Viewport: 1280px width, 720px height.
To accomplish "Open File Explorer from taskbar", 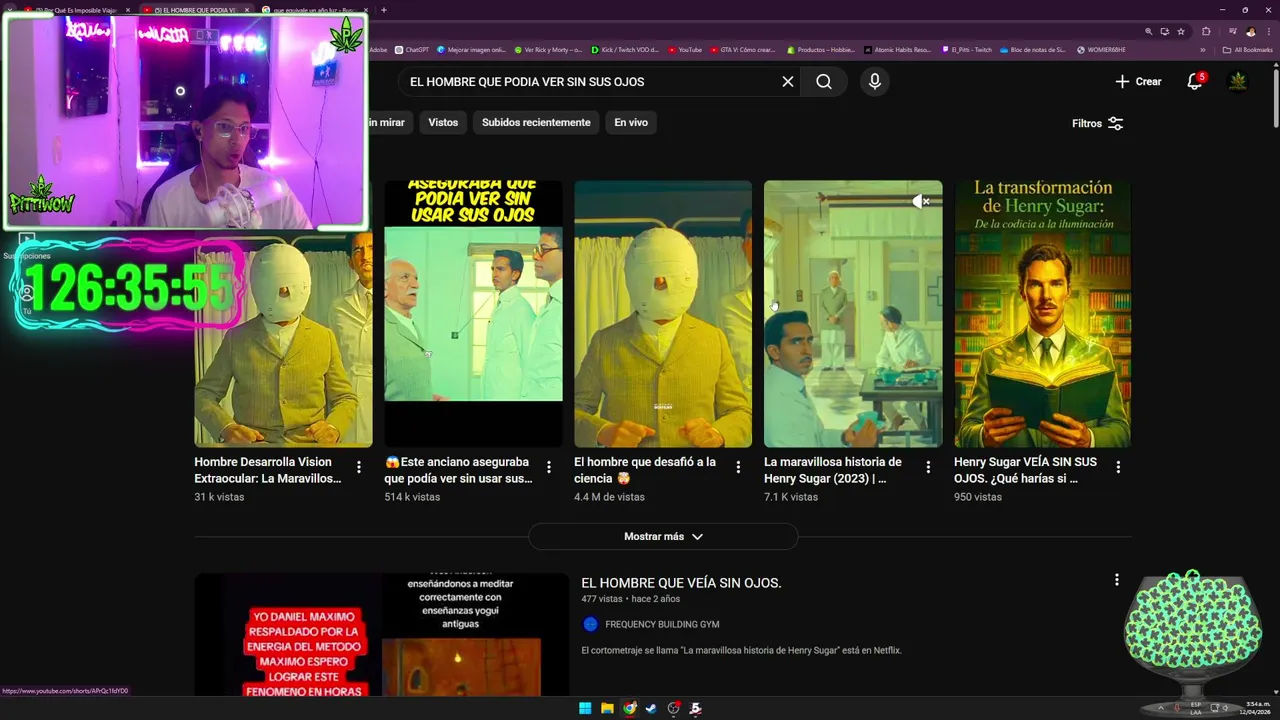I will (x=607, y=708).
